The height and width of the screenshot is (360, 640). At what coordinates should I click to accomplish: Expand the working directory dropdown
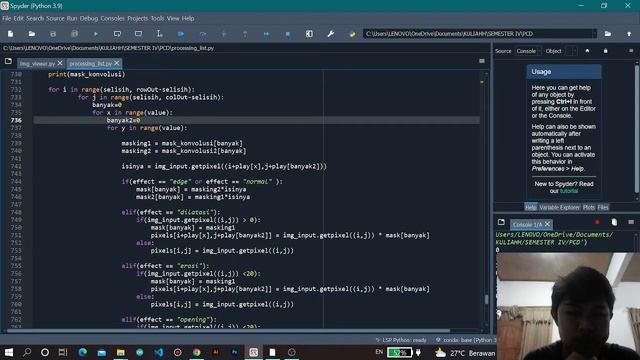click(594, 34)
